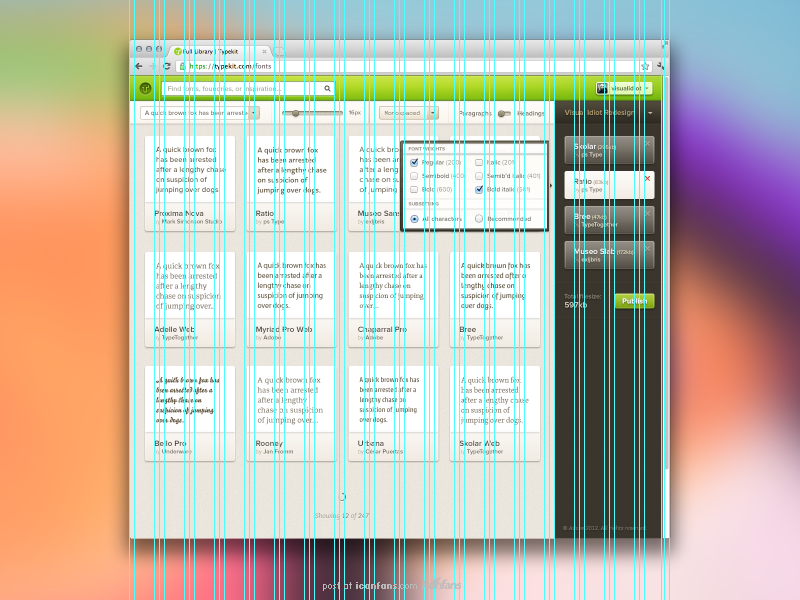800x600 pixels.
Task: Uncheck the Bold Italic weight
Action: [x=479, y=189]
